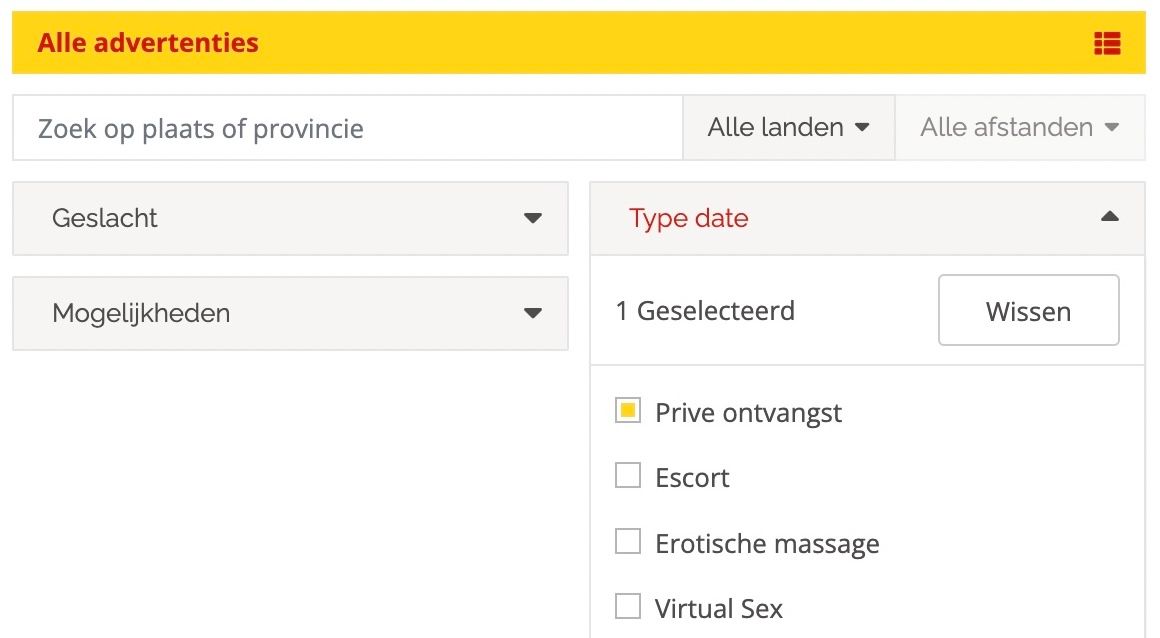
Task: Open the Geslacht filter dropdown
Action: tap(290, 218)
